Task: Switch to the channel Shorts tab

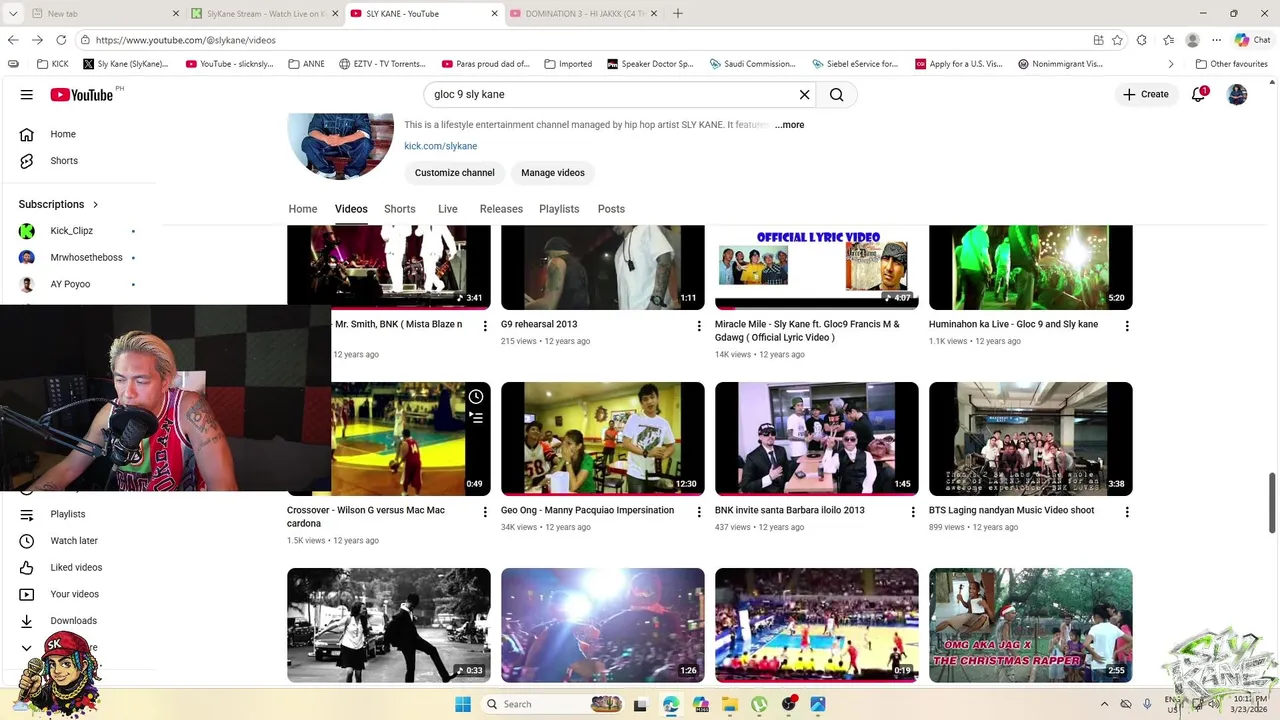Action: point(400,209)
